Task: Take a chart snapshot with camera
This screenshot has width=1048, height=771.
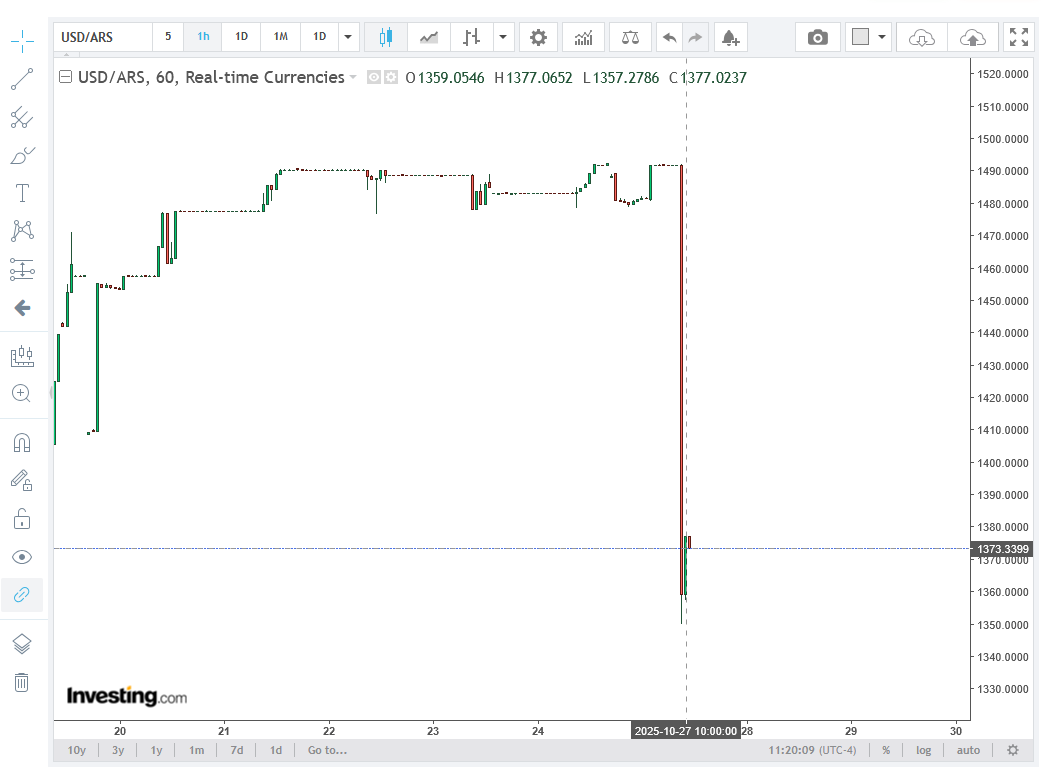Action: click(x=817, y=37)
